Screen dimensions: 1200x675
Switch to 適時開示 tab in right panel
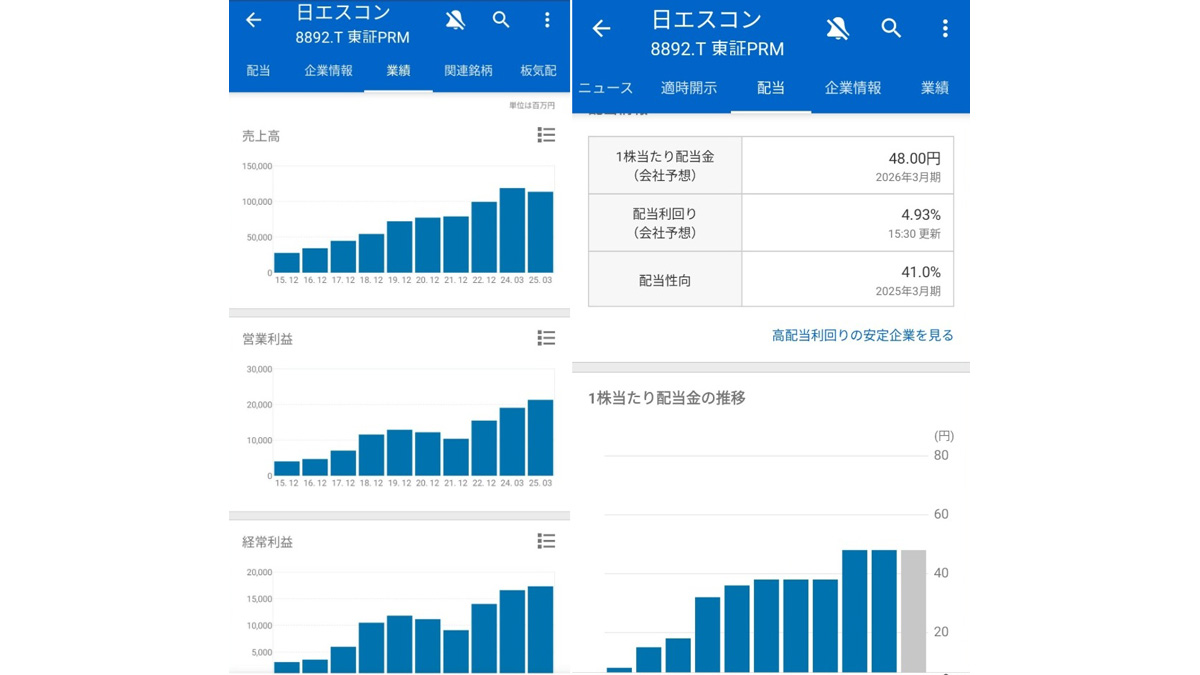point(689,88)
